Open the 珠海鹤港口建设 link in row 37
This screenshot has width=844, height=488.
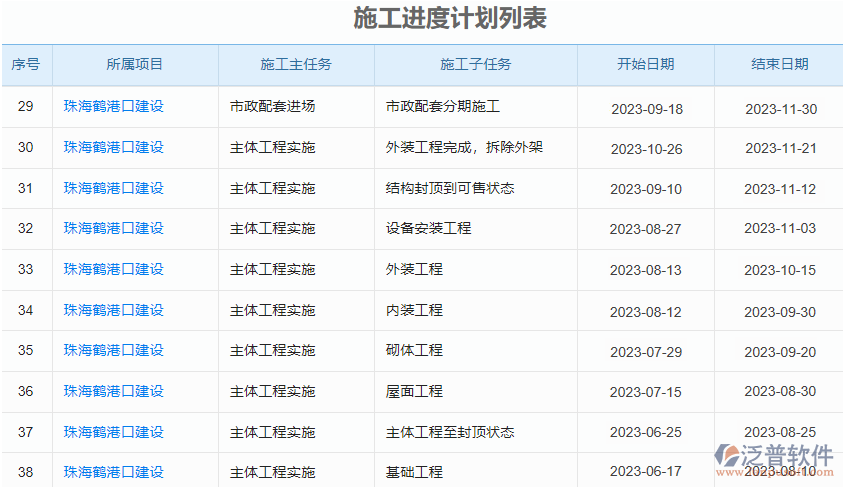point(114,433)
